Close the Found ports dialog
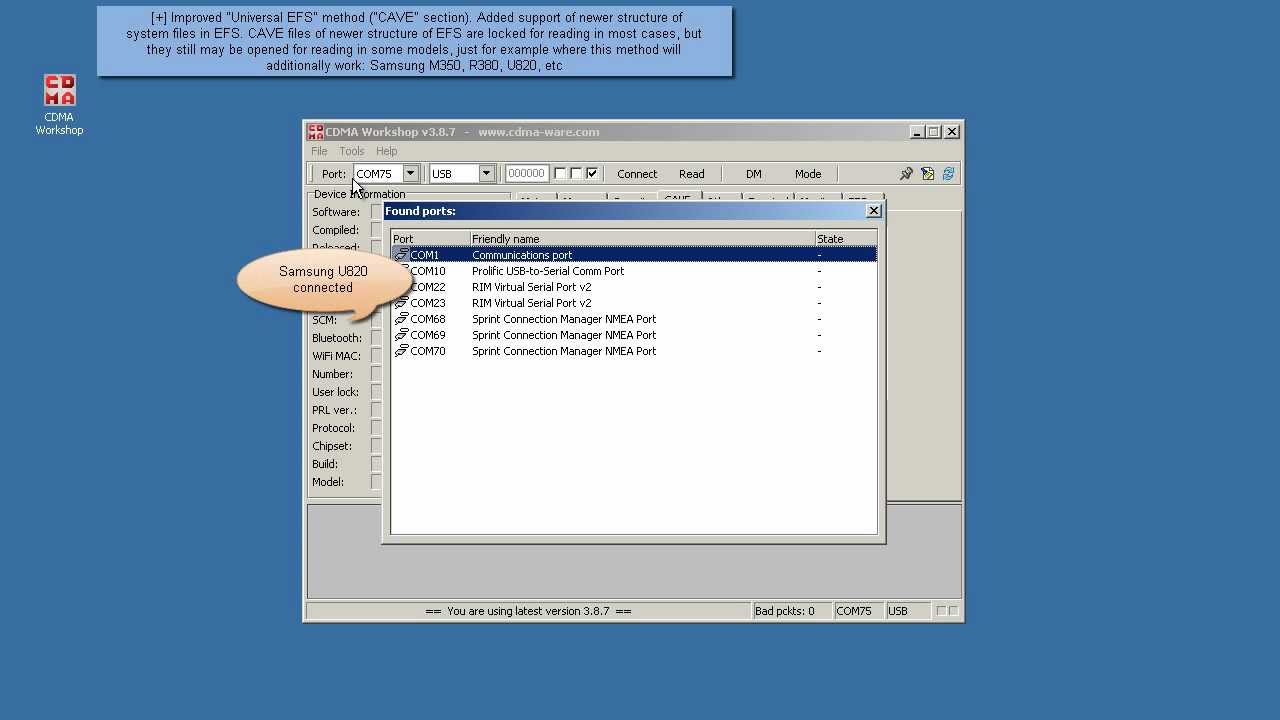Image resolution: width=1280 pixels, height=720 pixels. (x=874, y=211)
